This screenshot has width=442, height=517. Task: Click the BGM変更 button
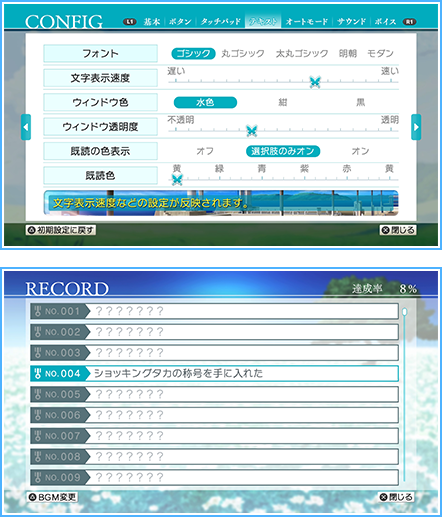pos(52,497)
